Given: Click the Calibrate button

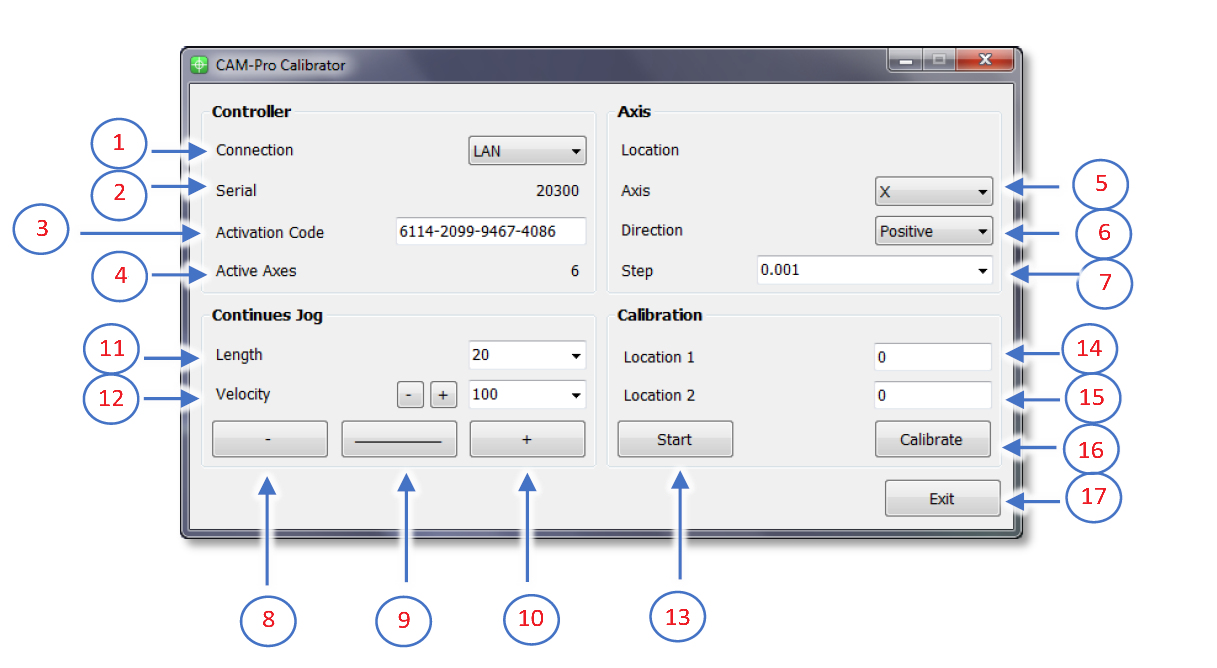Looking at the screenshot, I should point(932,439).
